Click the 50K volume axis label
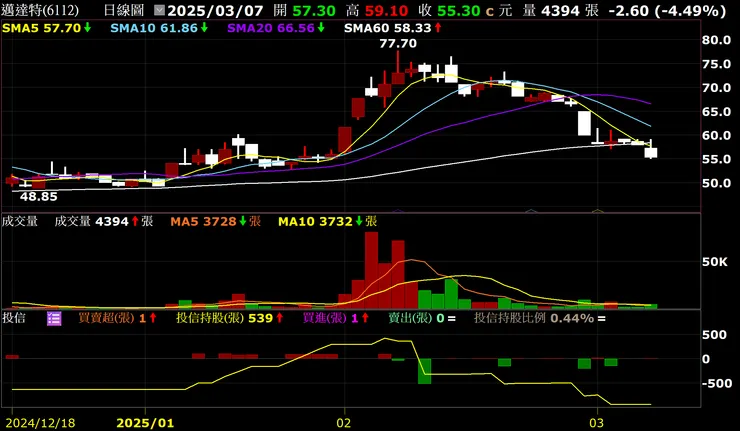 coord(715,262)
